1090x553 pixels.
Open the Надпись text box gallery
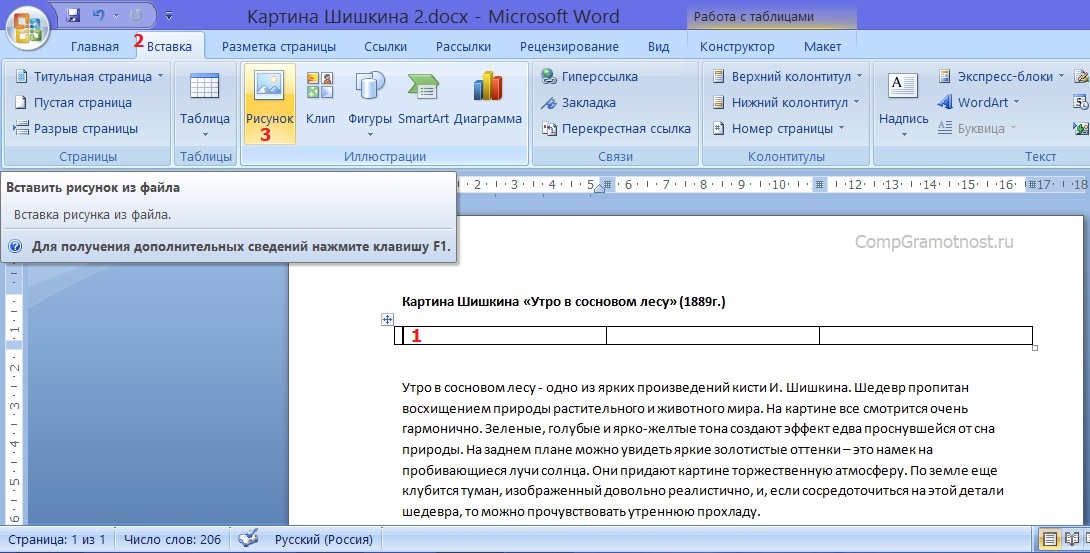903,104
